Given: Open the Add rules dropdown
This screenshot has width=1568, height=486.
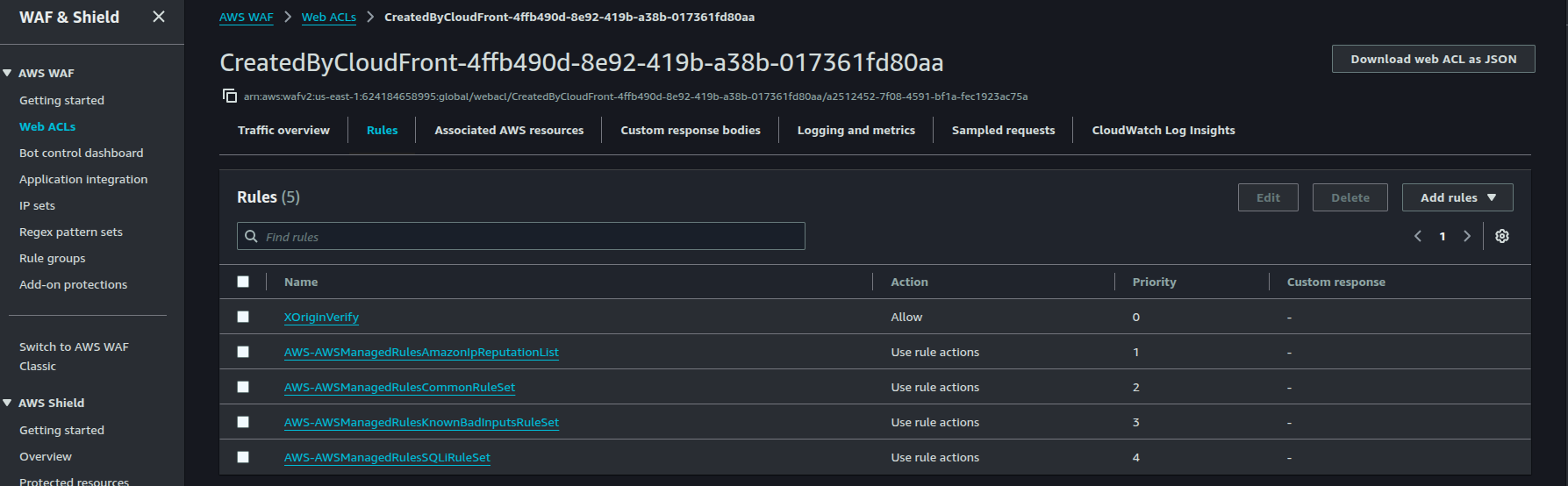Looking at the screenshot, I should (1457, 197).
